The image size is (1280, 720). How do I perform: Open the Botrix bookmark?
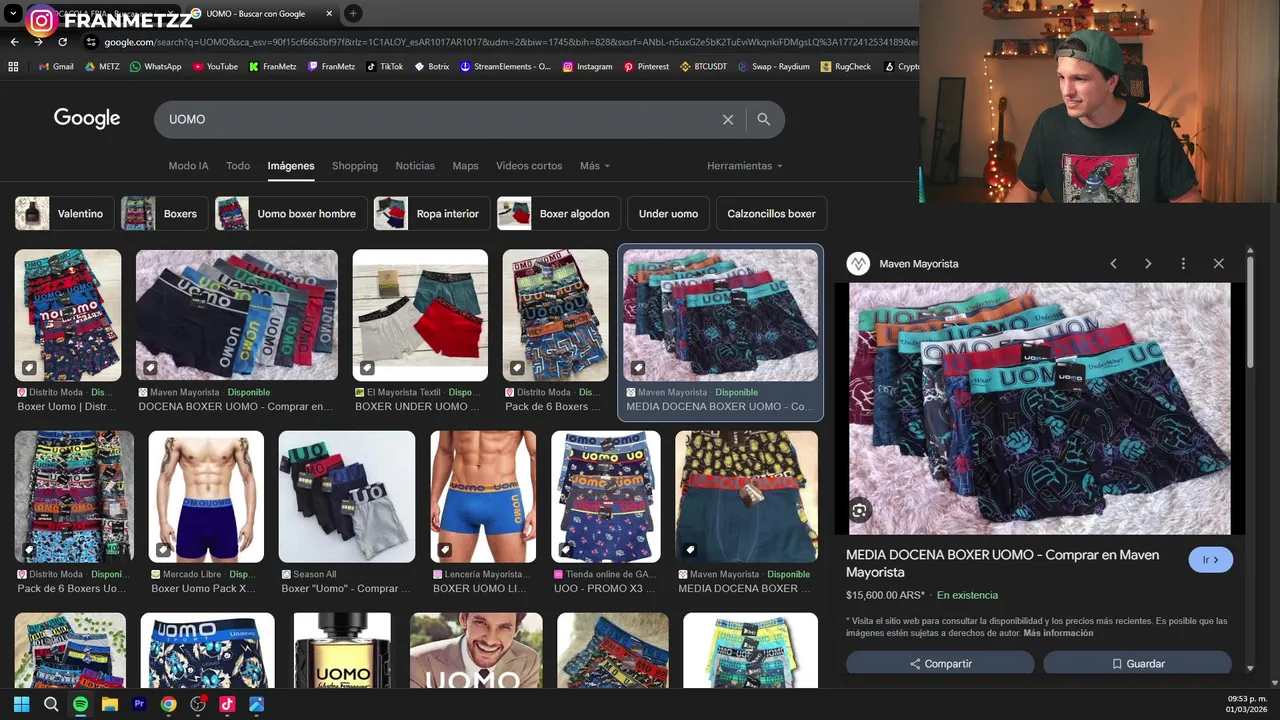[x=432, y=67]
